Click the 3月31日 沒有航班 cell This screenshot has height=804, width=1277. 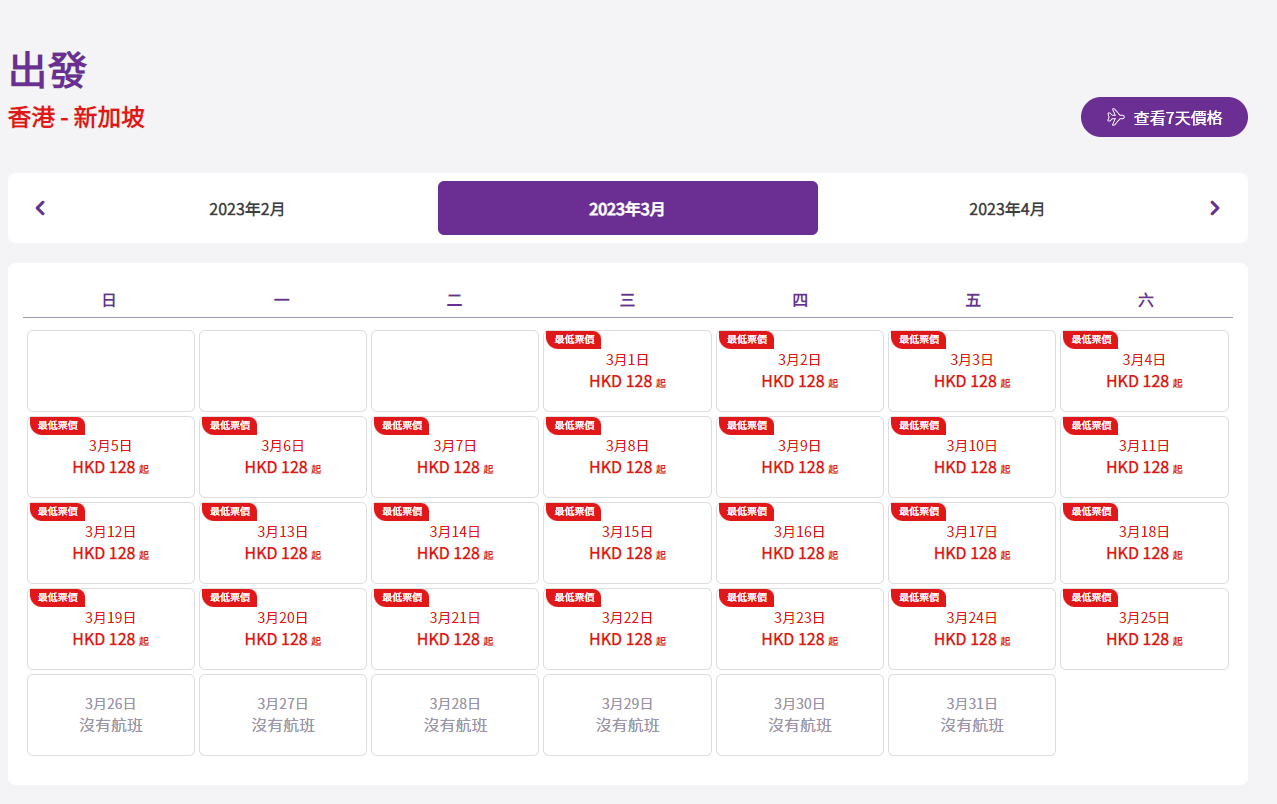coord(971,715)
